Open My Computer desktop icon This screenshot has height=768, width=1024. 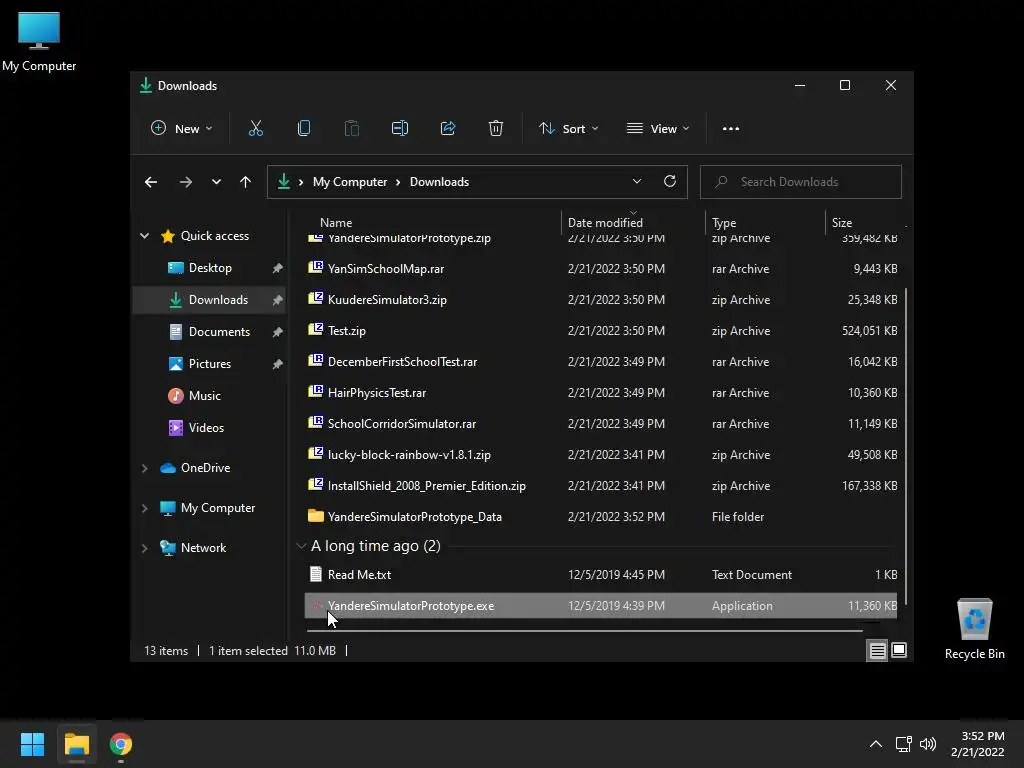39,42
